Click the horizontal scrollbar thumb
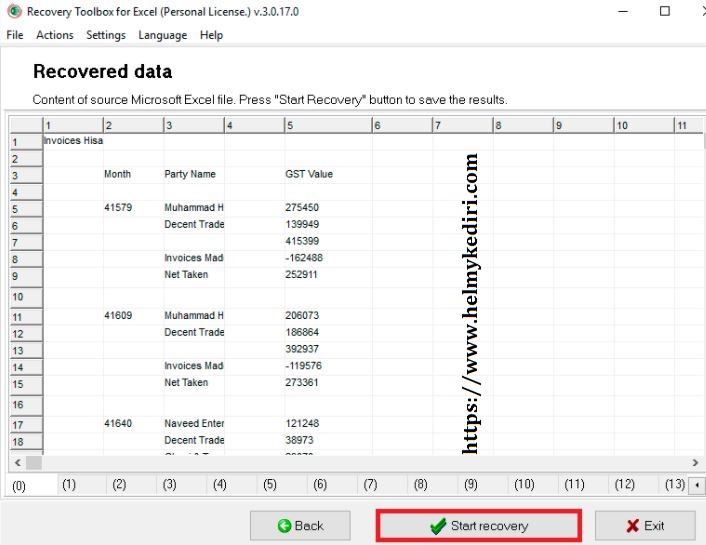Viewport: 706px width, 545px height. click(34, 463)
